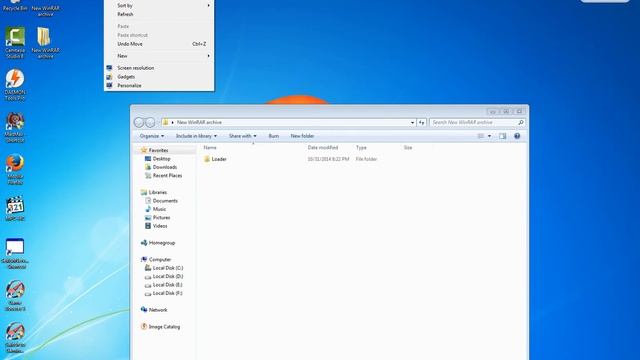Select Favorites in the navigation pane
This screenshot has width=640, height=360.
coord(155,150)
